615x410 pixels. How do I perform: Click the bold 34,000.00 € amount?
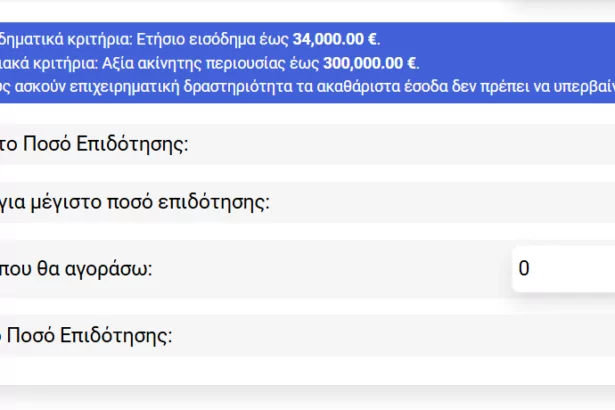(x=336, y=40)
